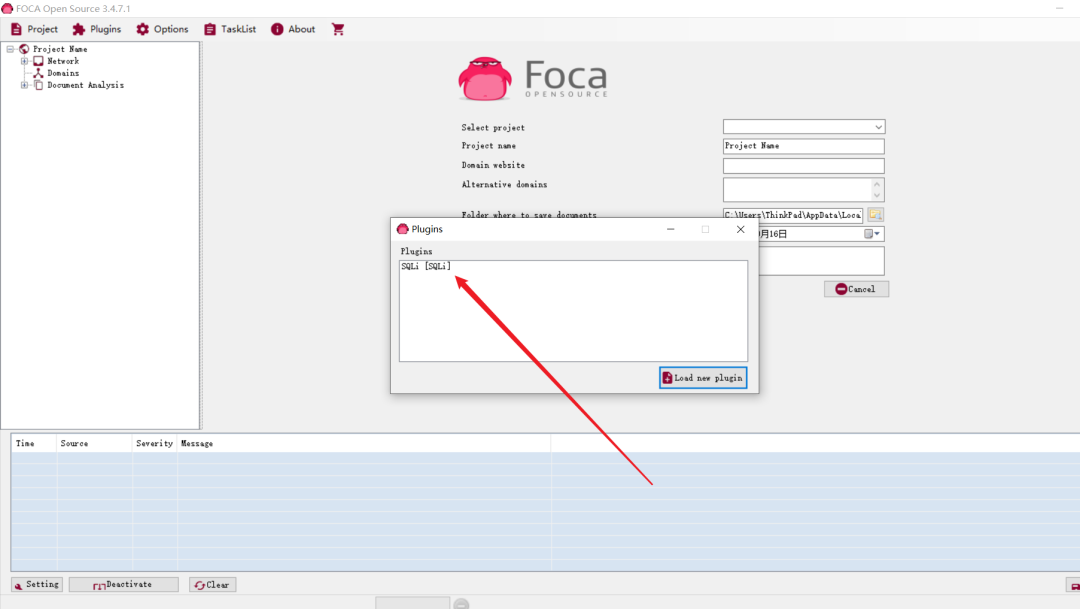Image resolution: width=1080 pixels, height=609 pixels.
Task: Click the Foca icon in the Plugins dialog title
Action: point(403,229)
